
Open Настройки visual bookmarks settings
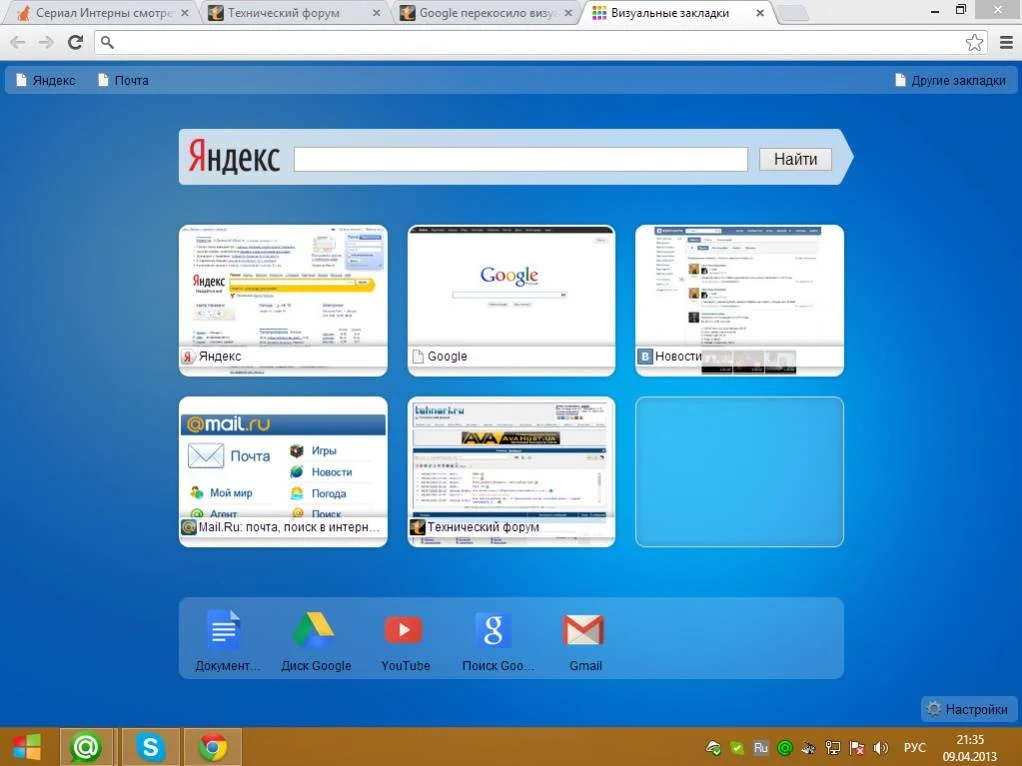pyautogui.click(x=967, y=709)
